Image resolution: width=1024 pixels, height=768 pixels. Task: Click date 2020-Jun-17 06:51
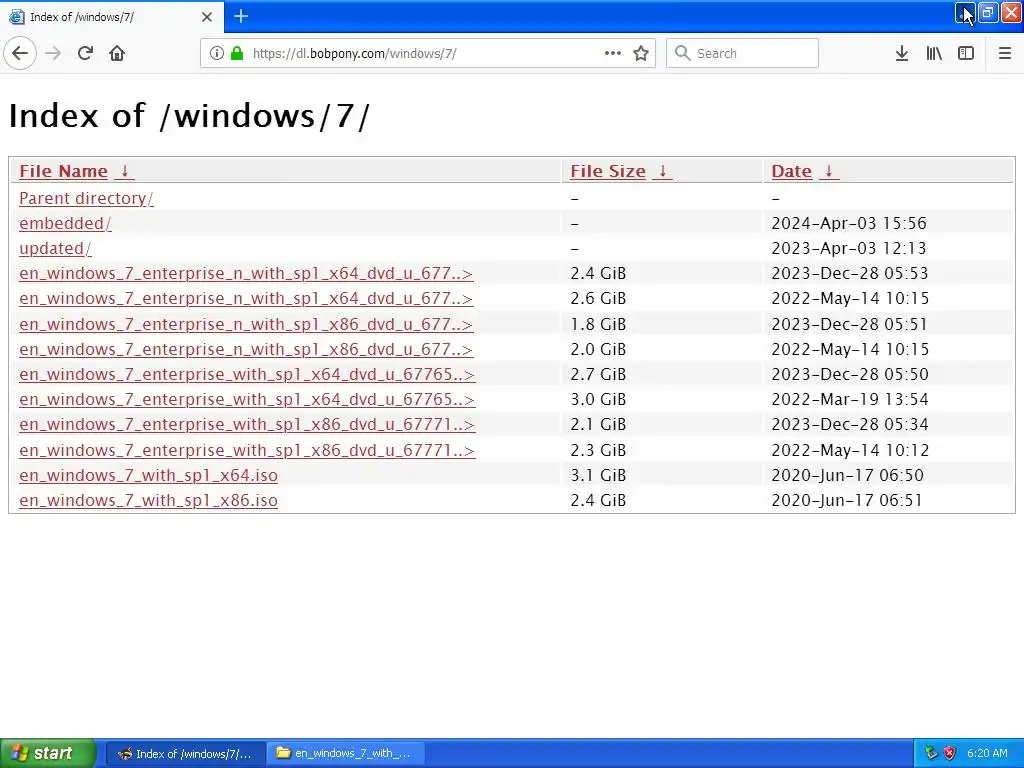(x=847, y=500)
